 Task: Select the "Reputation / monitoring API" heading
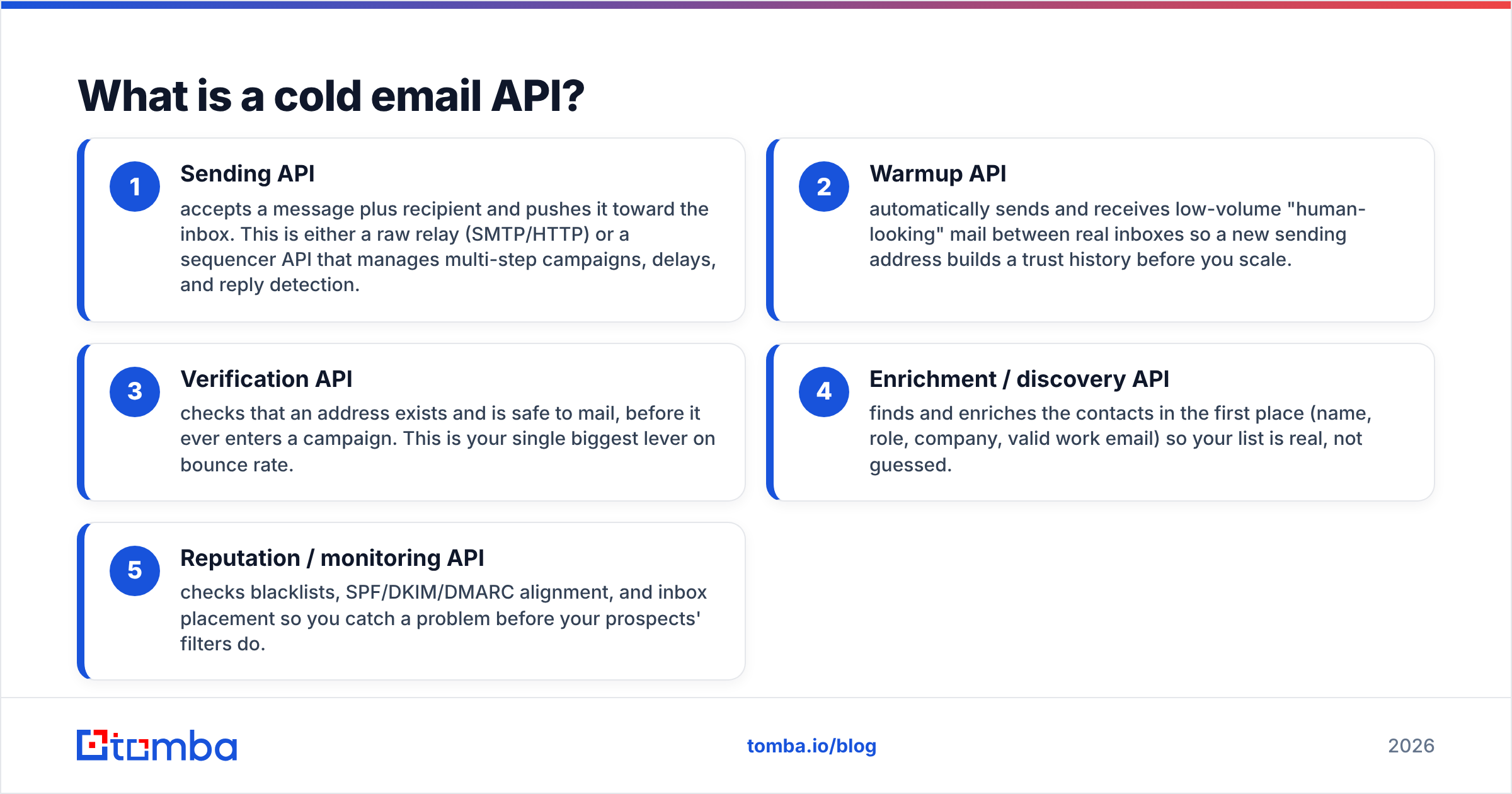click(x=332, y=558)
